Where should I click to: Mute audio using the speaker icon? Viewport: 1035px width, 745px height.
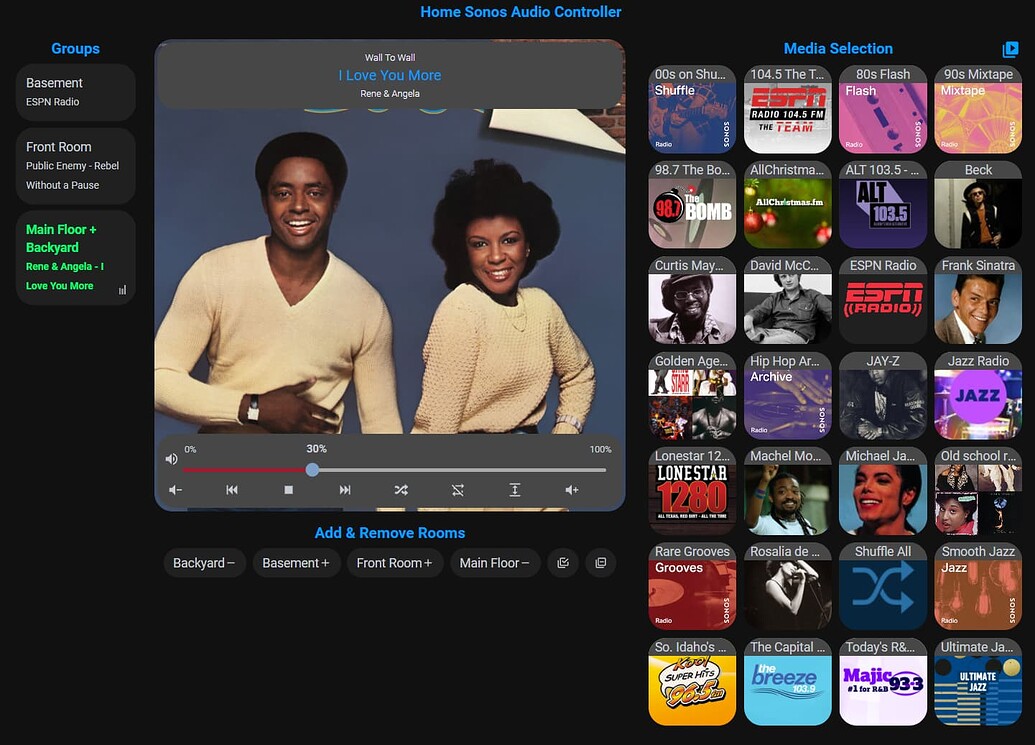pyautogui.click(x=171, y=458)
